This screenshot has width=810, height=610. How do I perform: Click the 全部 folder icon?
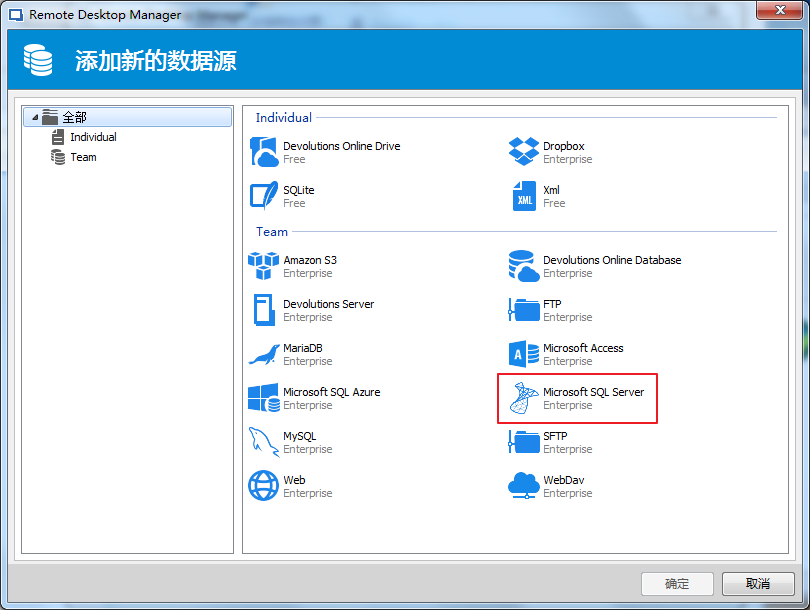coord(50,117)
